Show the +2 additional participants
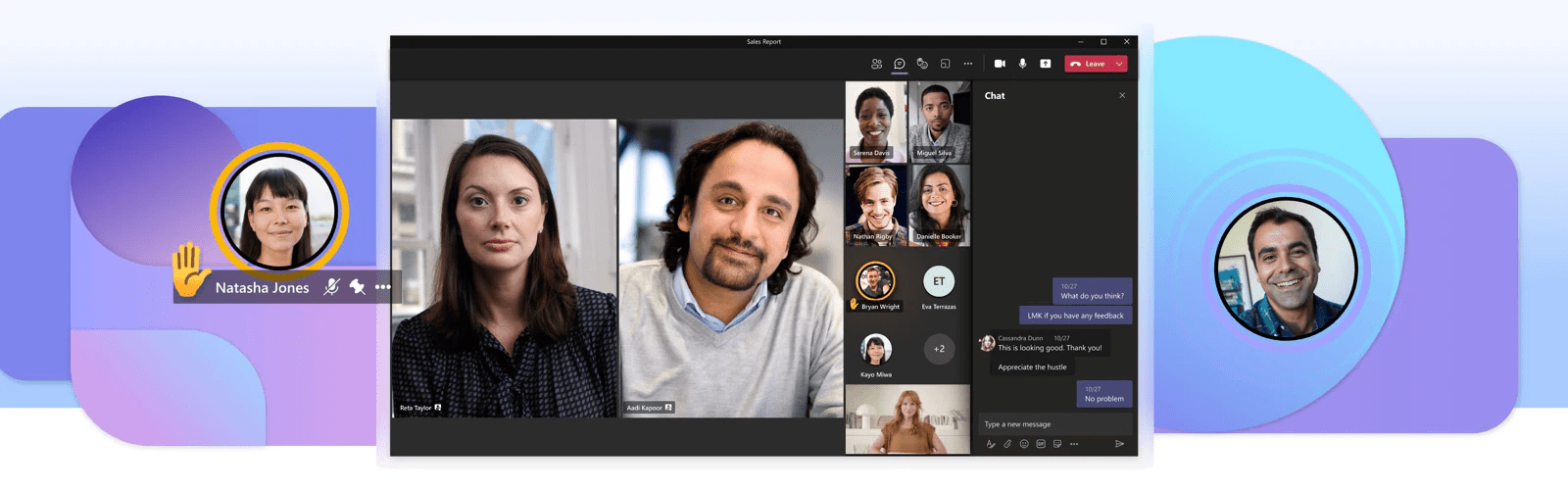The width and height of the screenshot is (1568, 490). [x=939, y=349]
